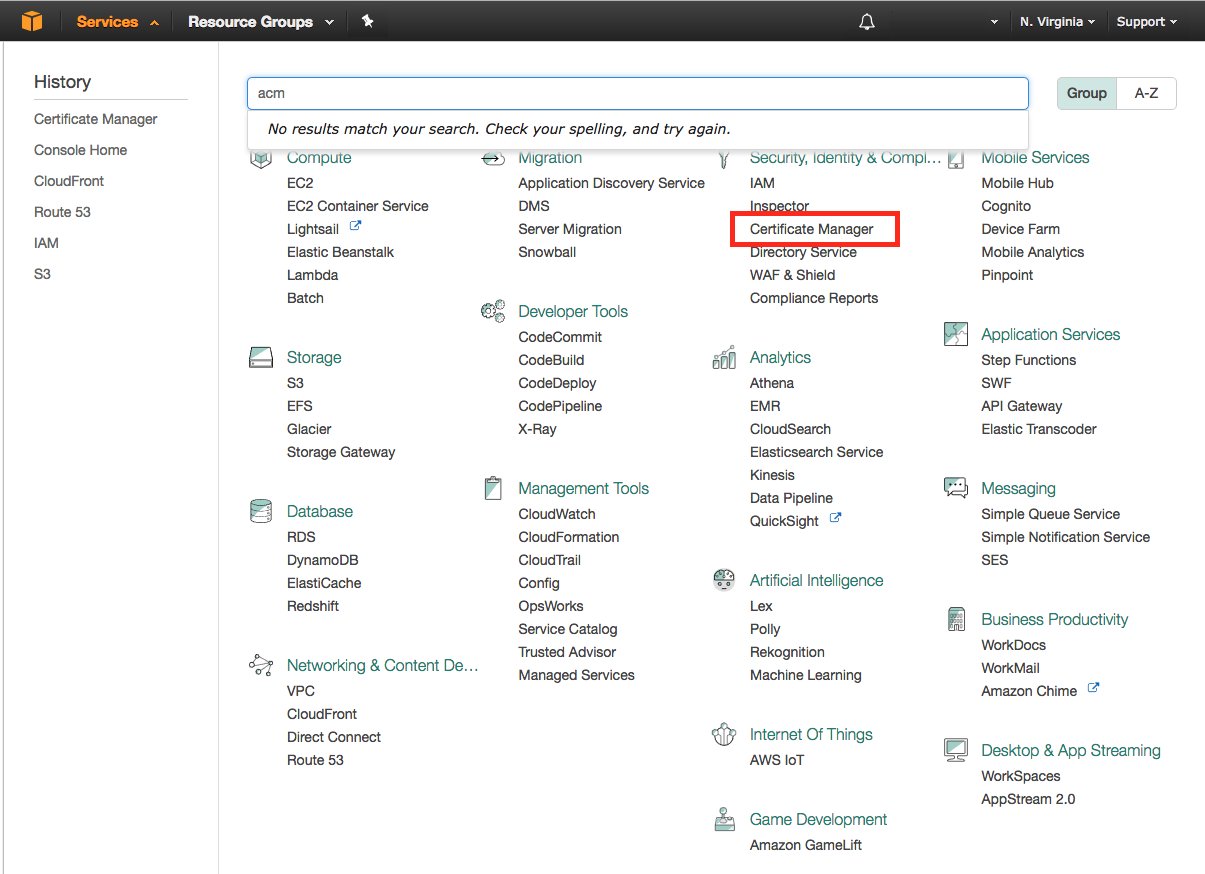Open the Cognito service

coord(1006,206)
